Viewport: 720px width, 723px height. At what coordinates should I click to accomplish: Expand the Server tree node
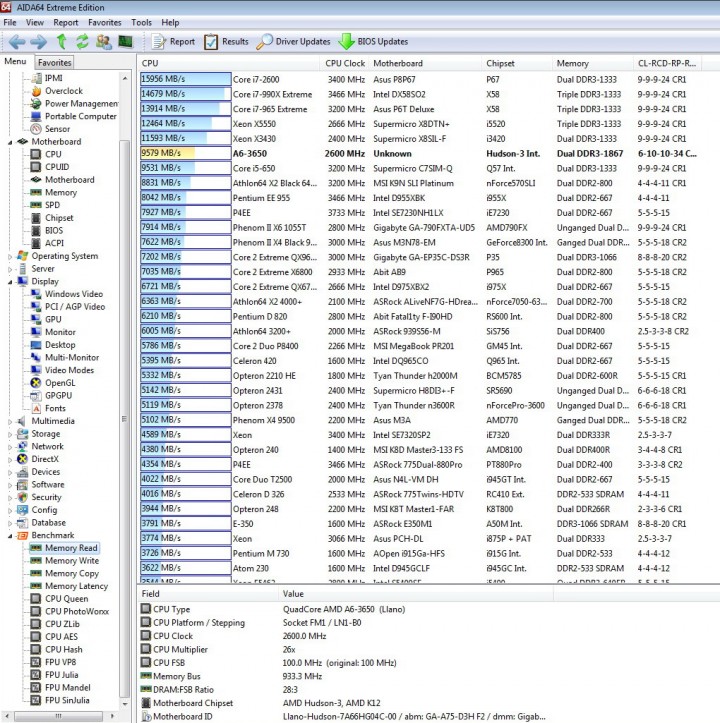[x=10, y=269]
